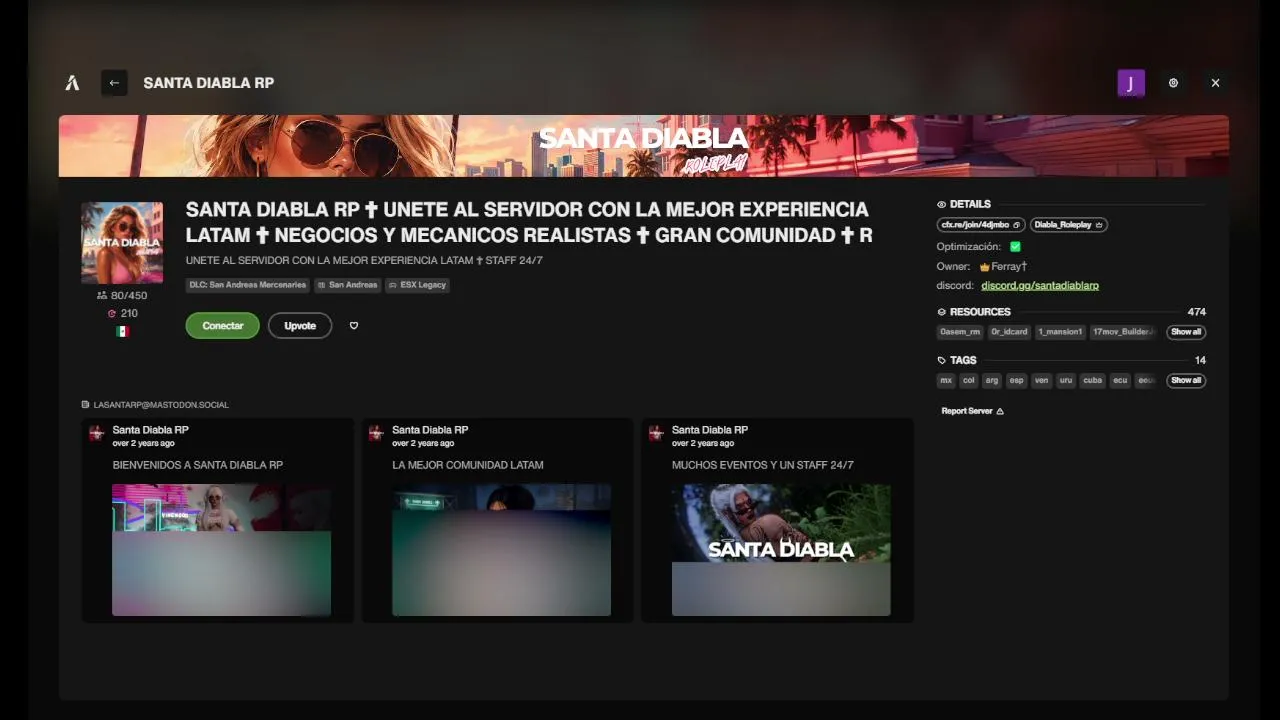Click the stack icon beside RESOURCES

click(941, 312)
